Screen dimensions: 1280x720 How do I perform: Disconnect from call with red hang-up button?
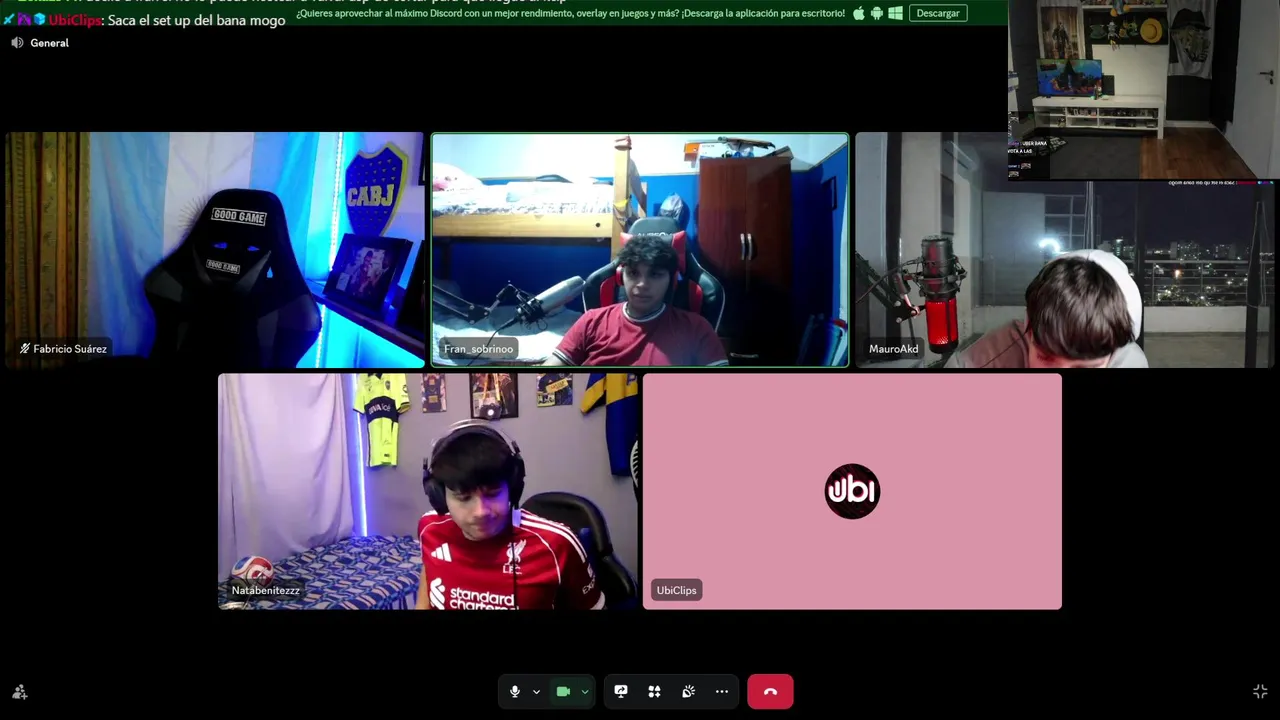coord(770,691)
